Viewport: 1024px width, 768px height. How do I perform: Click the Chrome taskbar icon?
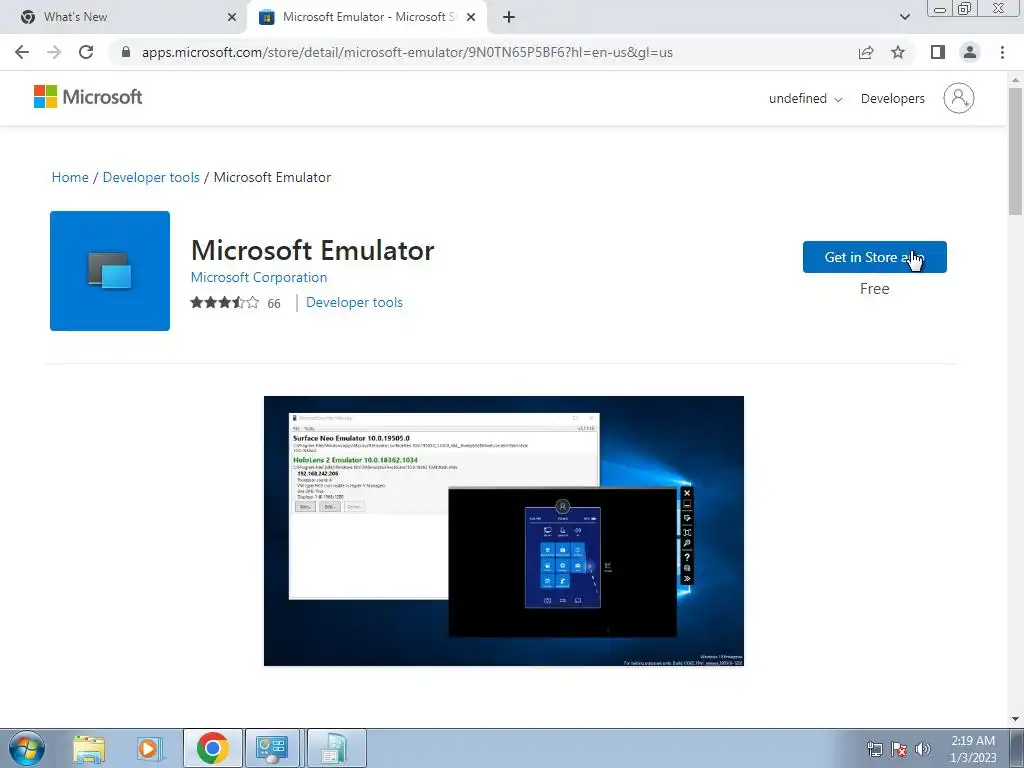pyautogui.click(x=212, y=748)
